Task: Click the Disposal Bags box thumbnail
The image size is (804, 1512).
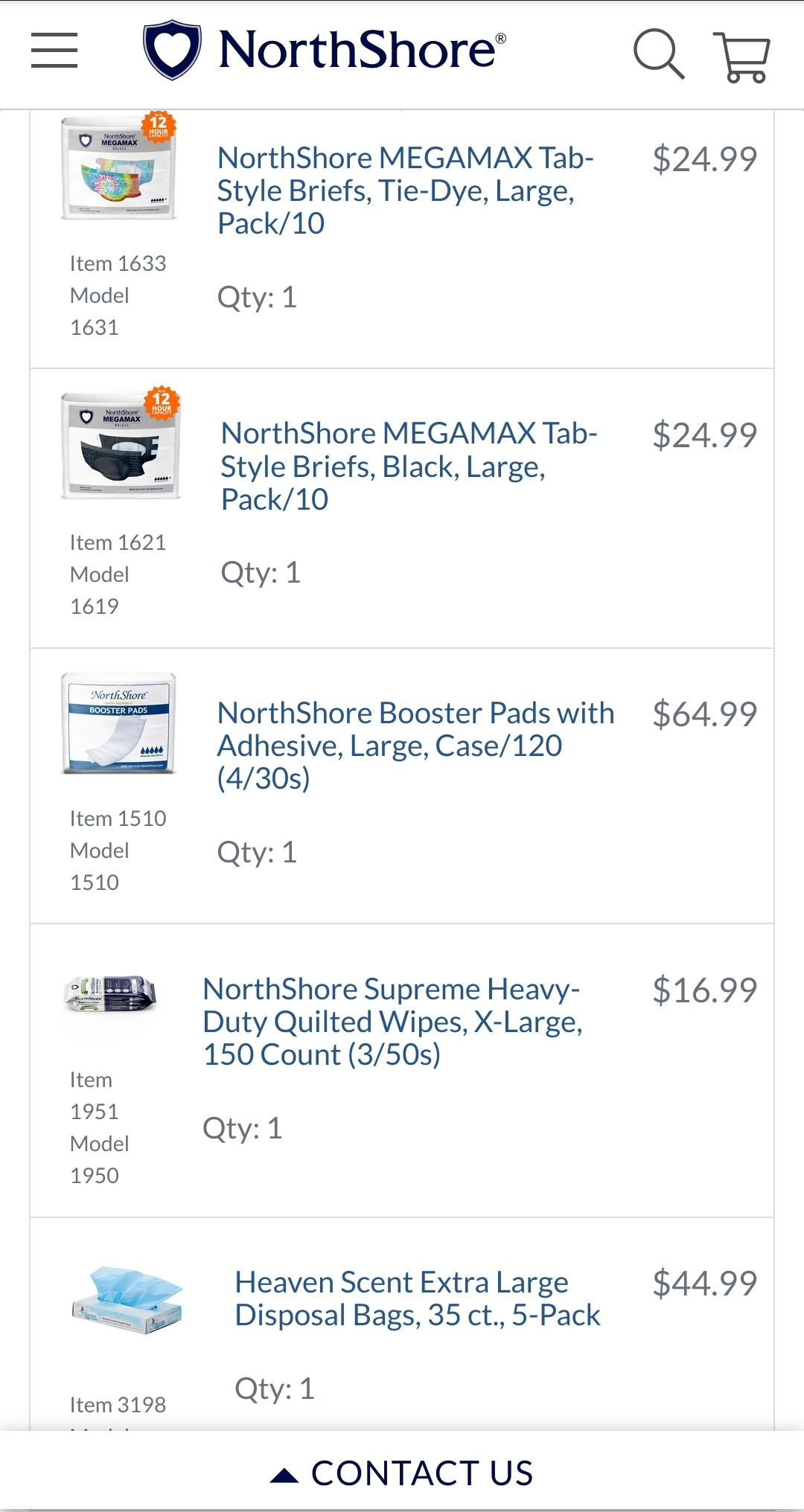Action: (x=127, y=1300)
